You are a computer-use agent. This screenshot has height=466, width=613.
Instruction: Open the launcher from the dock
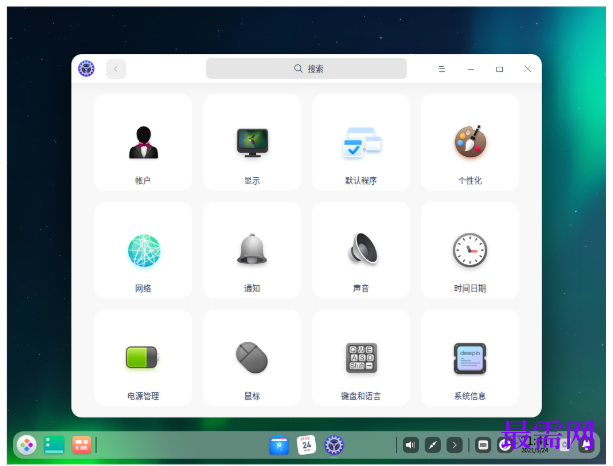27,445
